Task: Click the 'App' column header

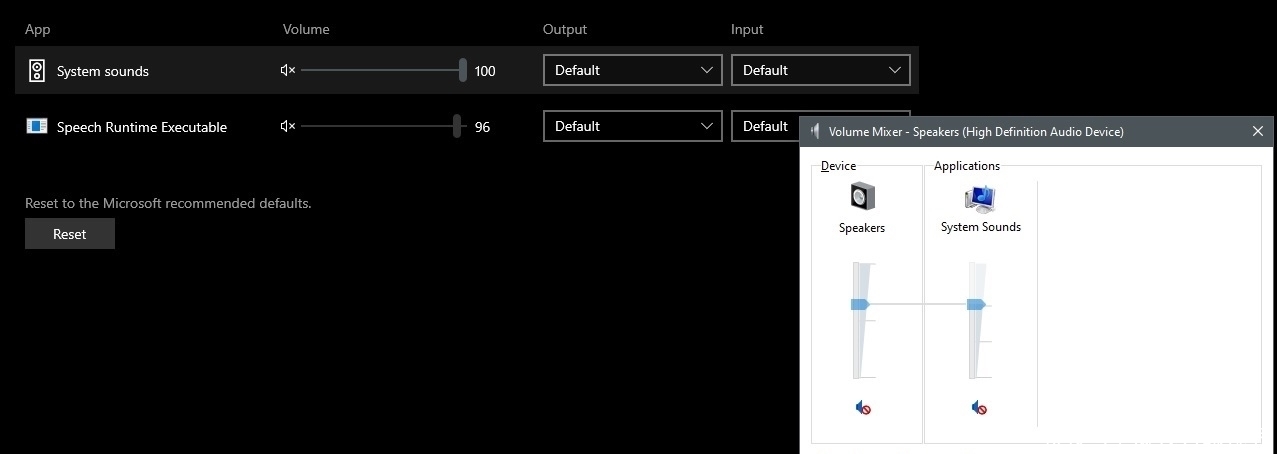Action: pos(37,30)
